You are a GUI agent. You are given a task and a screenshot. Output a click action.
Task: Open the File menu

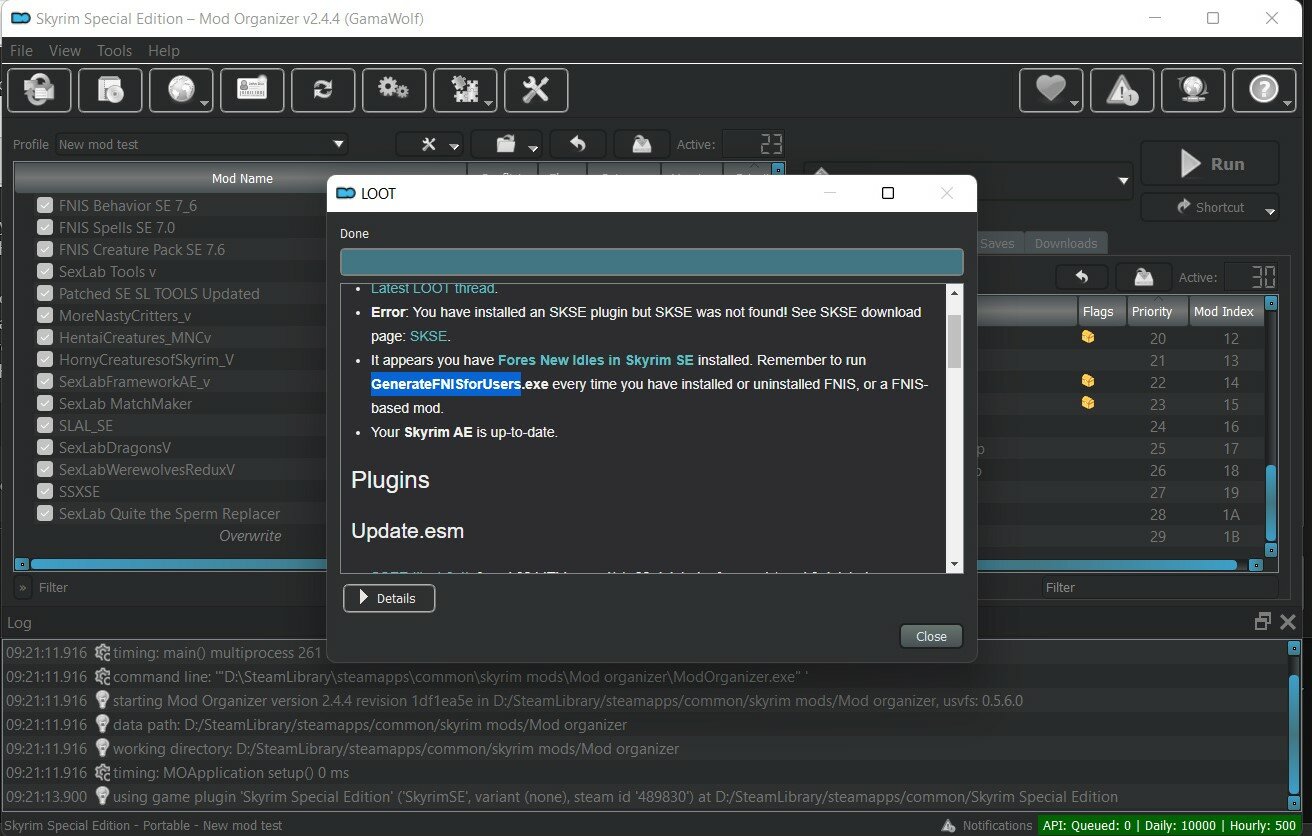pos(21,51)
